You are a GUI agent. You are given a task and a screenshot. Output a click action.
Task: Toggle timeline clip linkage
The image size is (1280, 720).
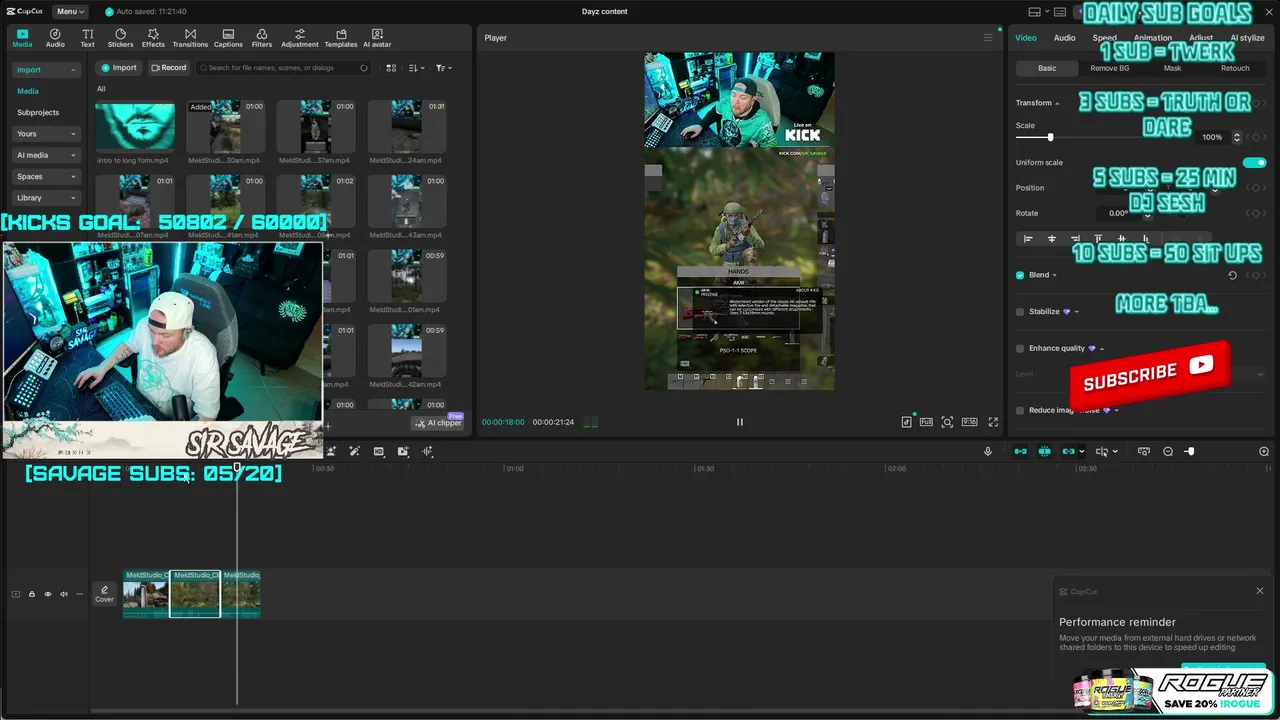(x=1068, y=452)
